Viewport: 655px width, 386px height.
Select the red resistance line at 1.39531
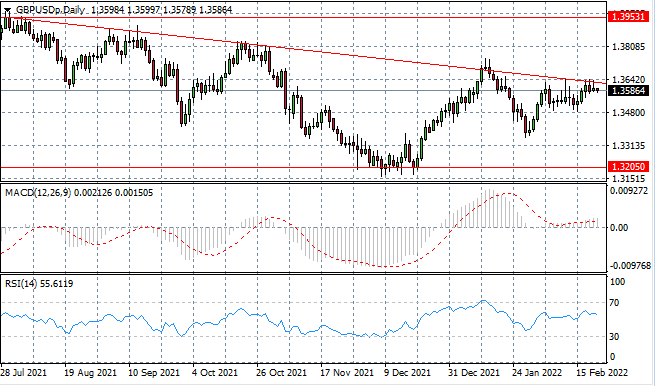point(303,18)
